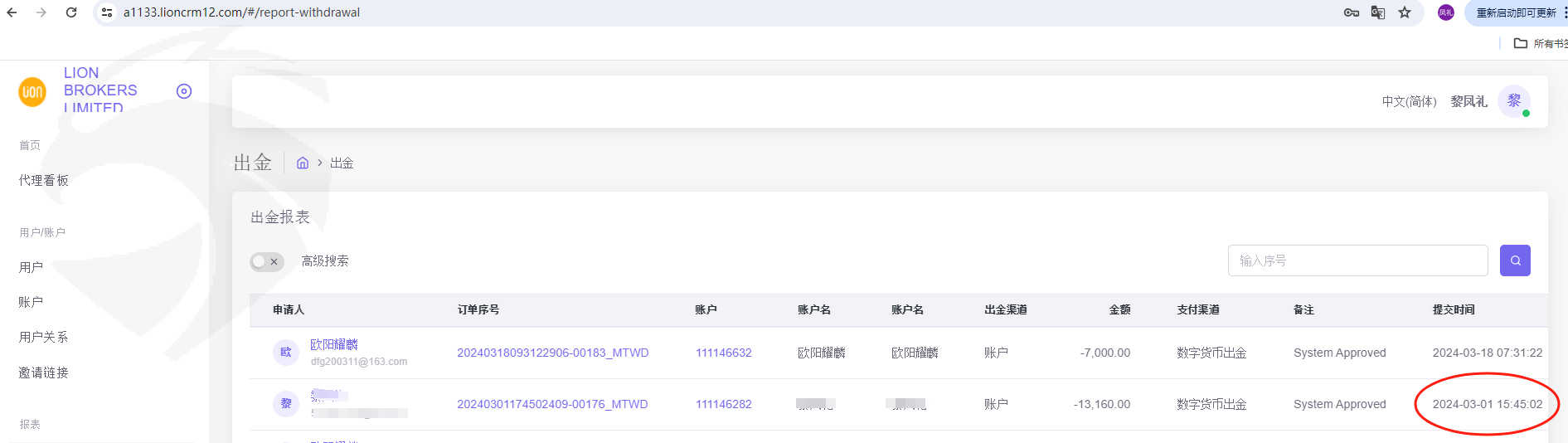Screen dimensions: 1568x443
Task: Open the browser translate page icon
Action: point(1378,12)
